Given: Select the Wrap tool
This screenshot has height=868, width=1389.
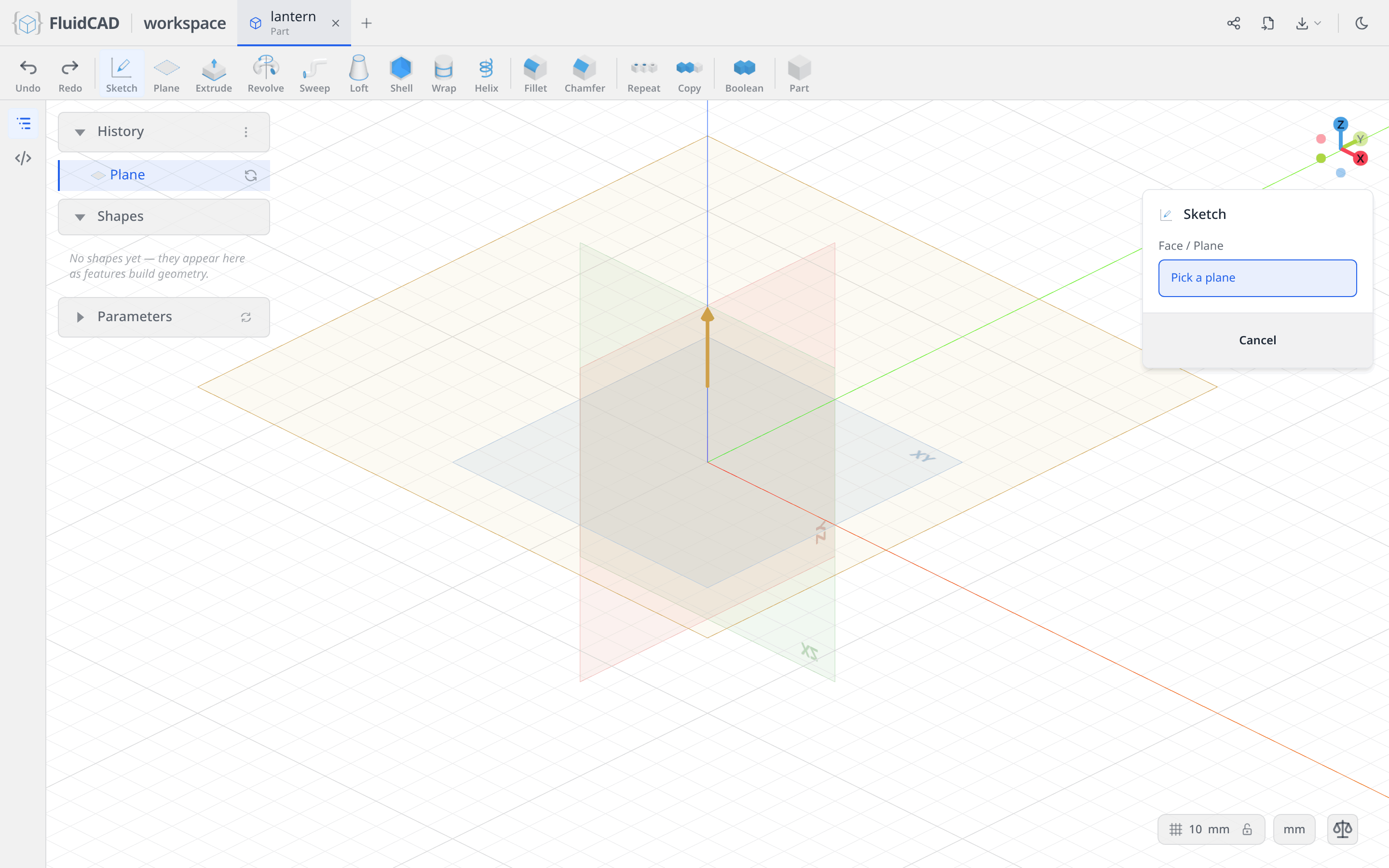Looking at the screenshot, I should [x=444, y=75].
